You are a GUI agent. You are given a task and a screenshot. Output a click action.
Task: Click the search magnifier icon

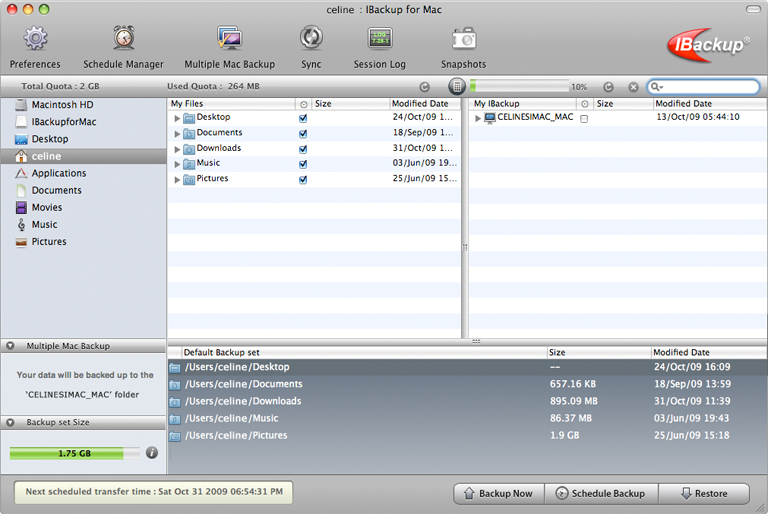656,87
